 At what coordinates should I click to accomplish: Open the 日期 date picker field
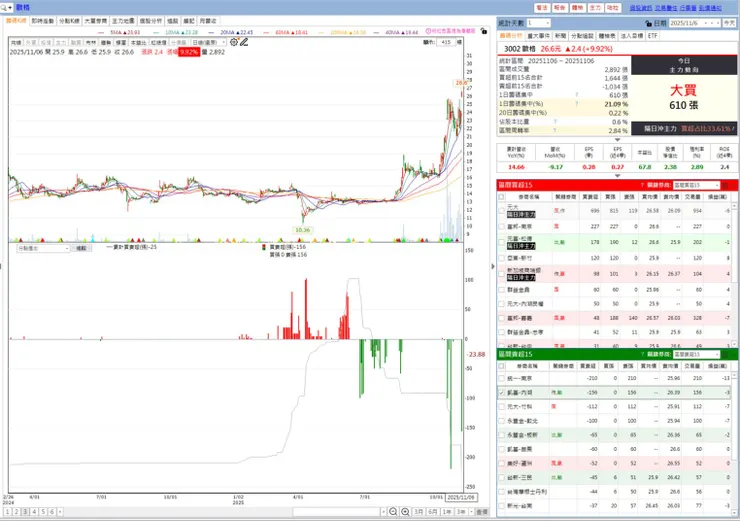click(x=695, y=23)
